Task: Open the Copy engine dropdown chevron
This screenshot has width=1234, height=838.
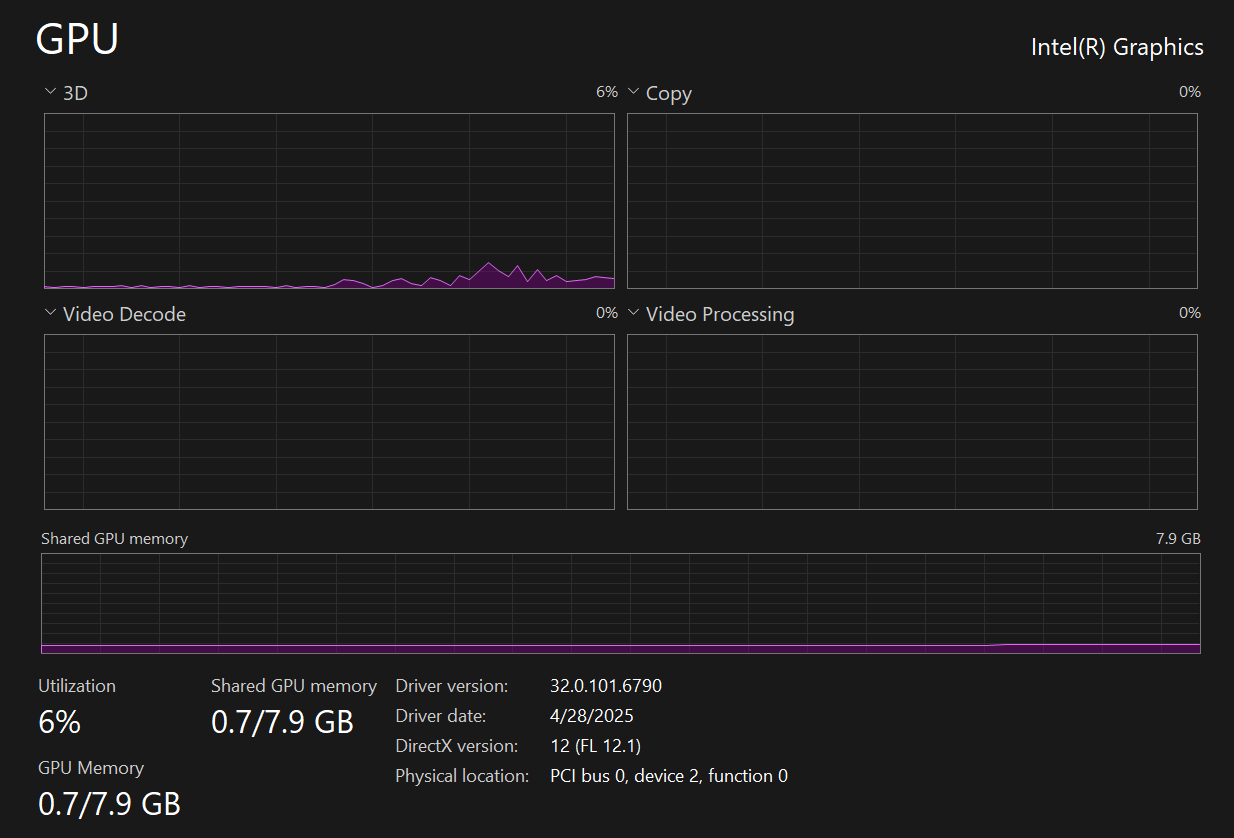Action: pos(633,92)
